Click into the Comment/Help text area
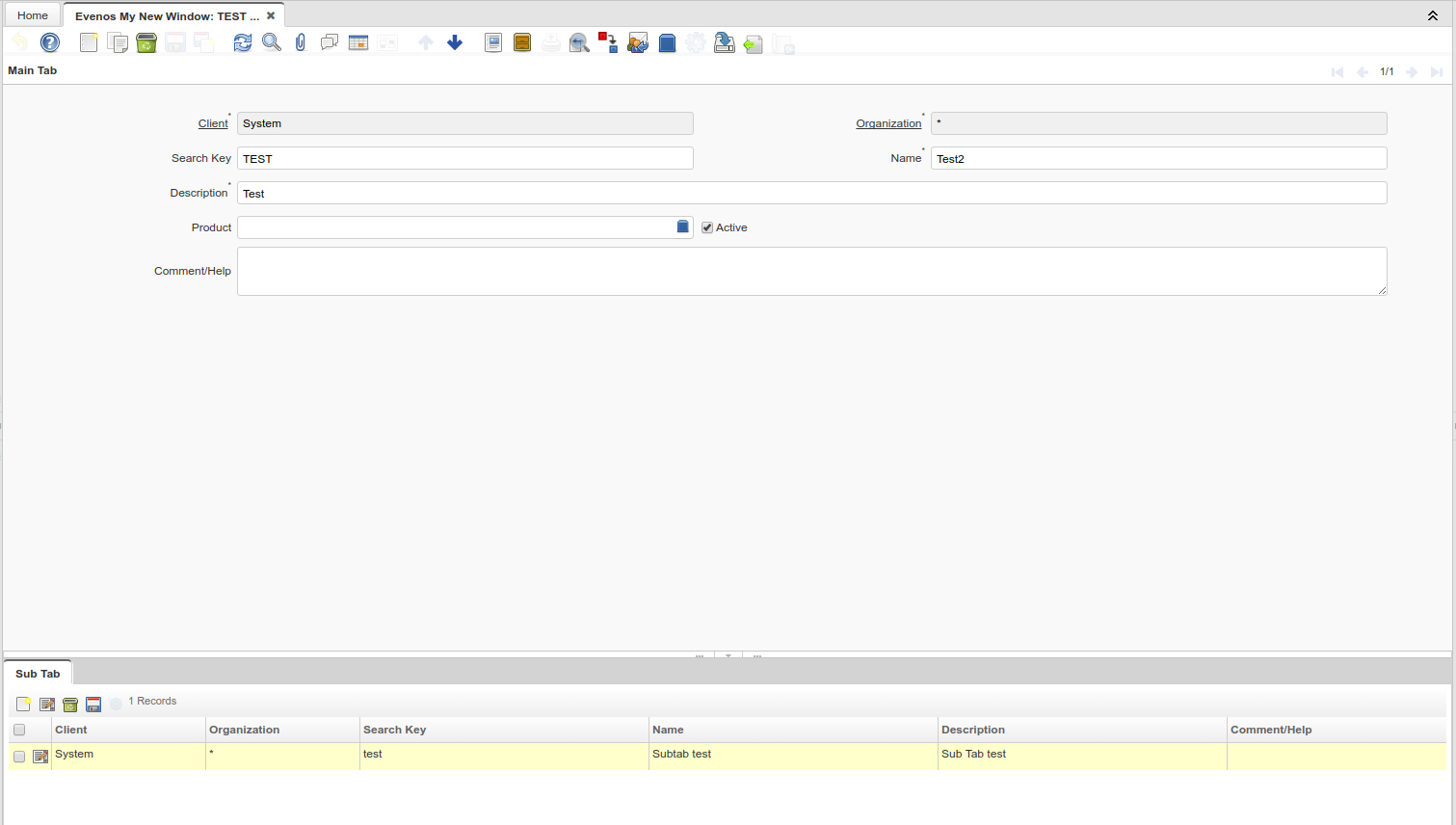This screenshot has height=825, width=1456. (811, 271)
